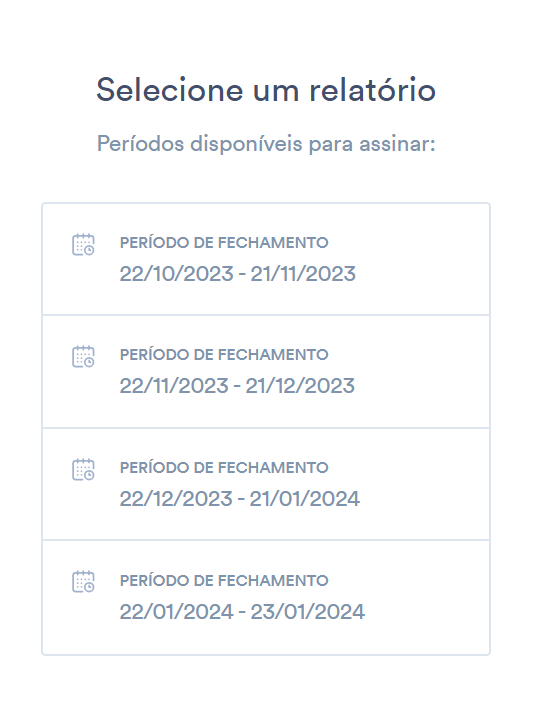Click the start date 22/10/2023

177,274
